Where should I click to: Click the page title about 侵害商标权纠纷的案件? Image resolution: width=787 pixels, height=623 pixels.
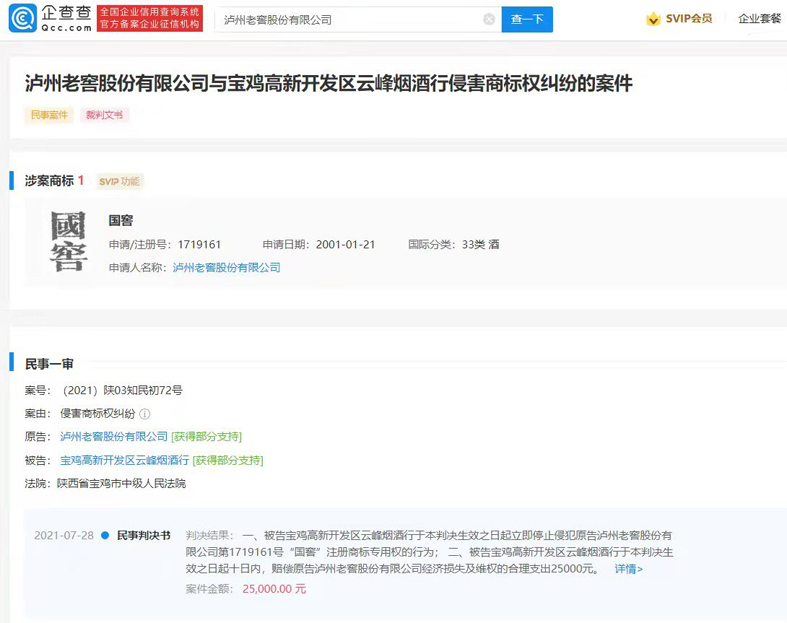click(x=329, y=83)
